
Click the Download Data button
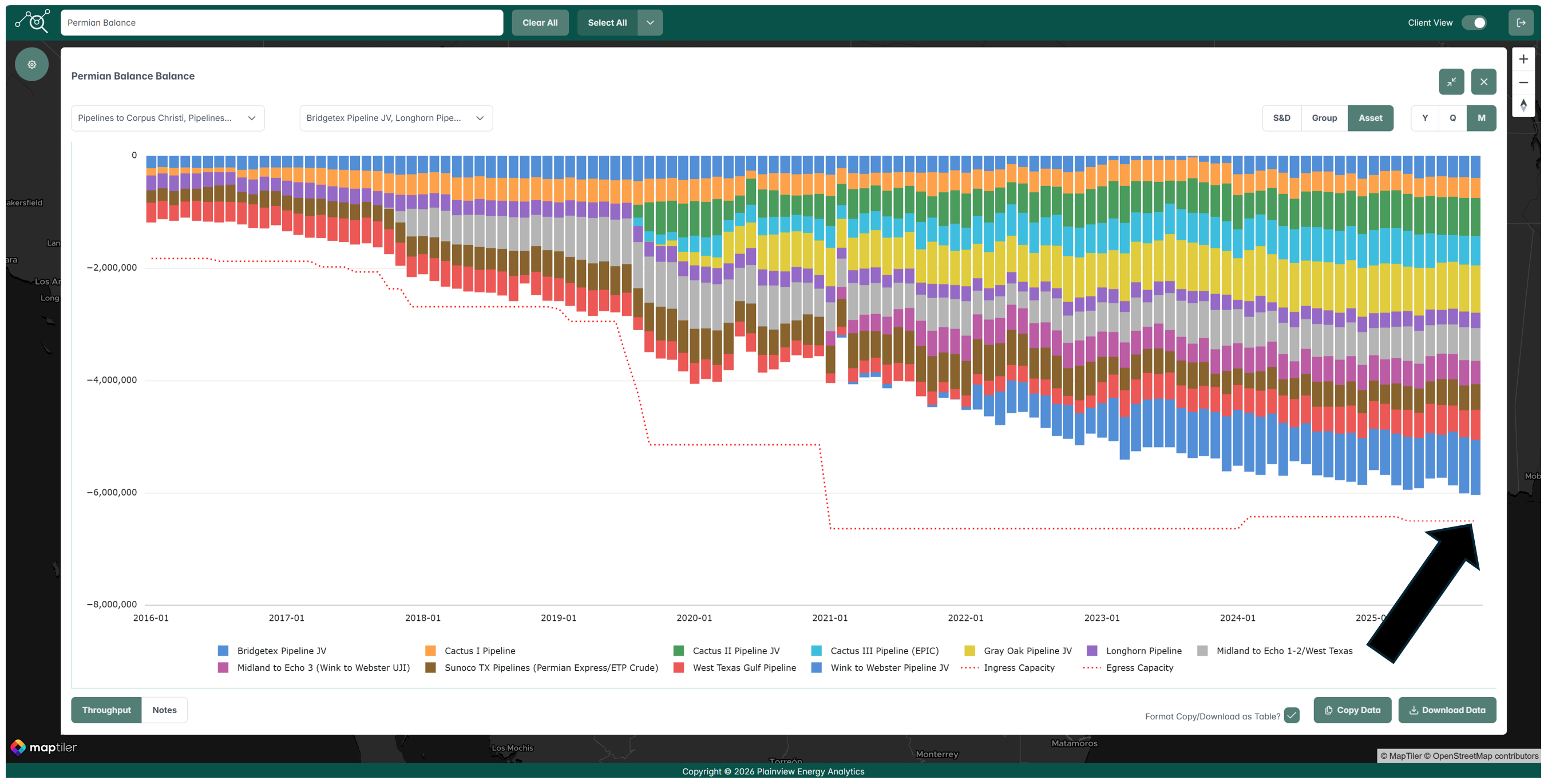tap(1447, 710)
